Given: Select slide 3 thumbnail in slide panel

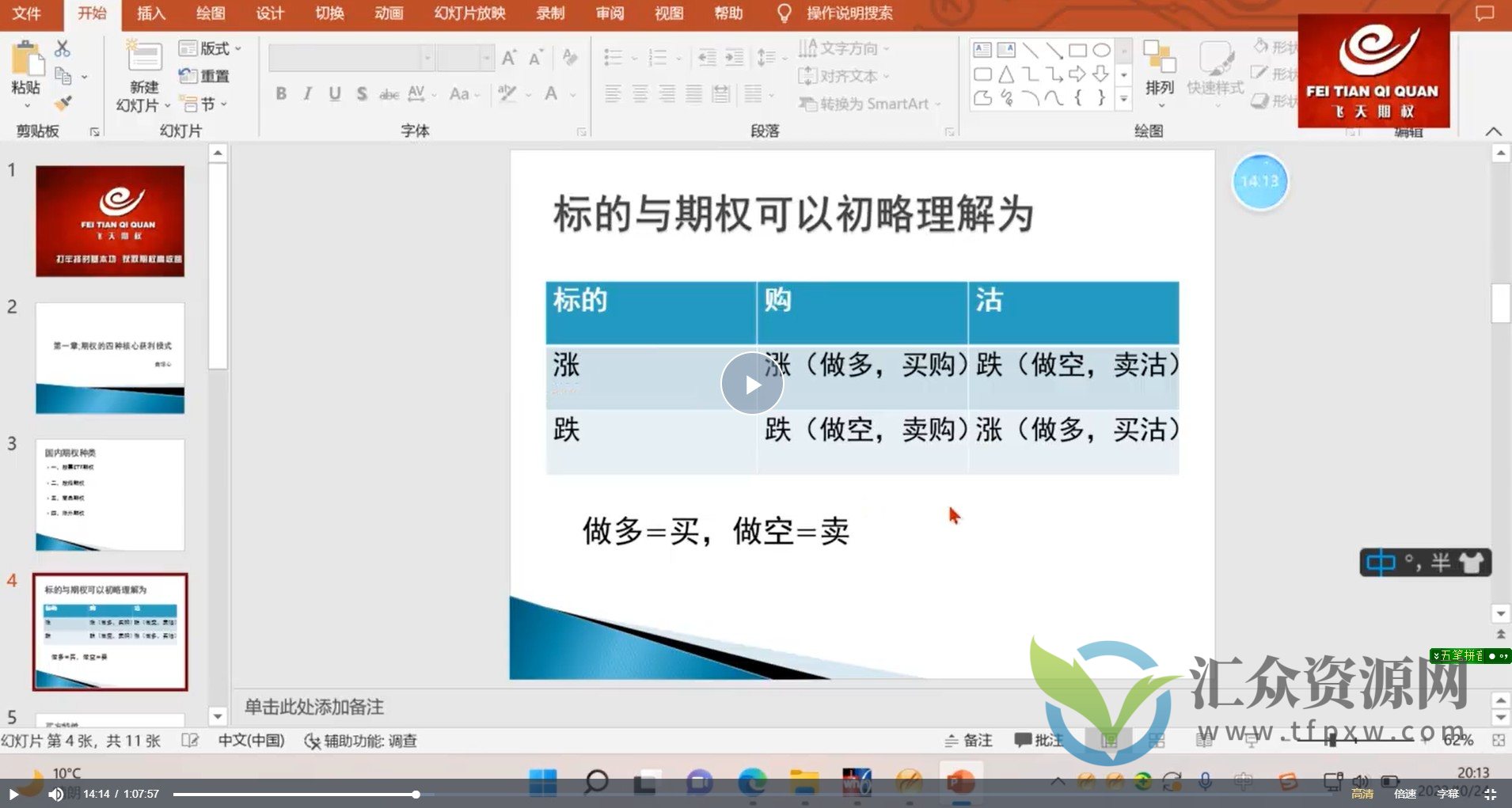Looking at the screenshot, I should coord(110,495).
